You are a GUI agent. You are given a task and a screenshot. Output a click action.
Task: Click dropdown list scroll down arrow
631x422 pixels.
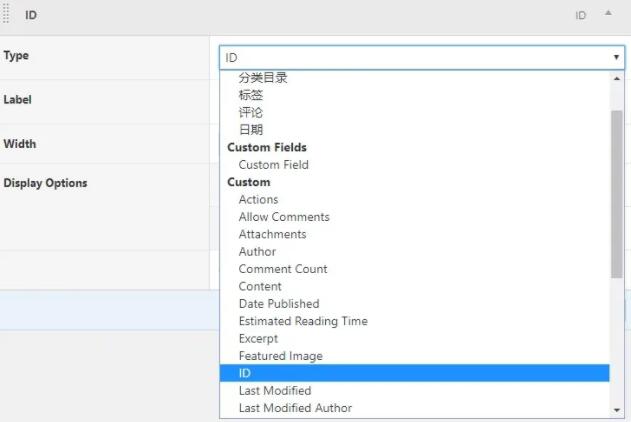point(617,410)
